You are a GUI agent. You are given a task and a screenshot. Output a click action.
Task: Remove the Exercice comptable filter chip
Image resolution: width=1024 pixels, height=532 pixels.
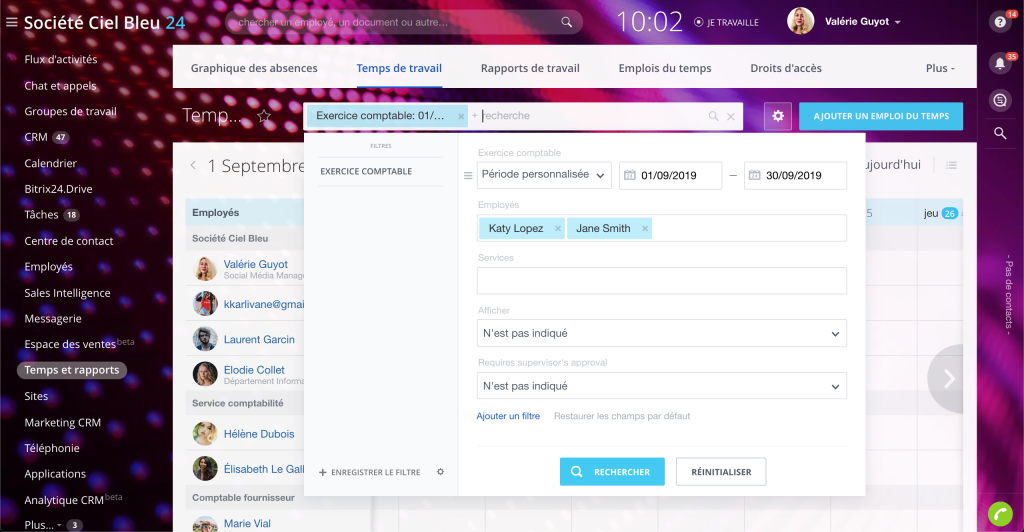tap(461, 116)
